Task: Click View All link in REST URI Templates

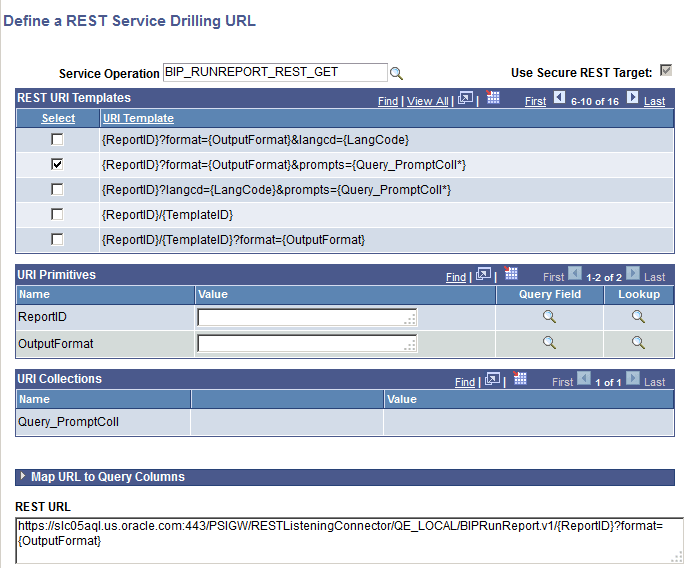Action: click(428, 101)
